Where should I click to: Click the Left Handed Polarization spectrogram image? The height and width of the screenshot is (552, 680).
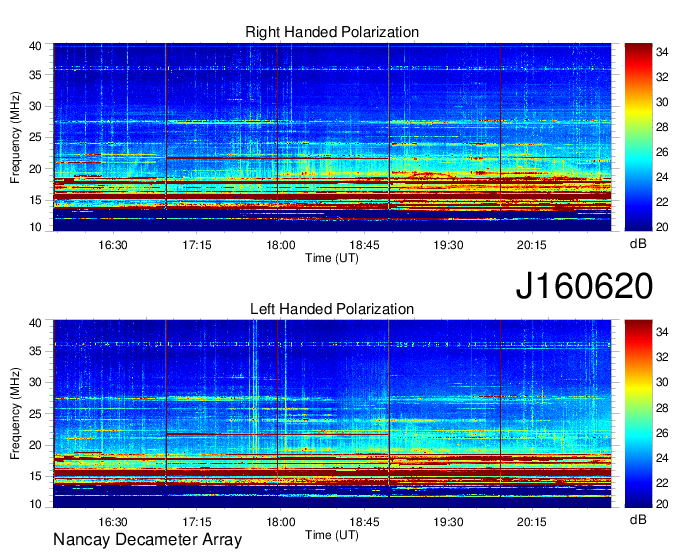(332, 414)
